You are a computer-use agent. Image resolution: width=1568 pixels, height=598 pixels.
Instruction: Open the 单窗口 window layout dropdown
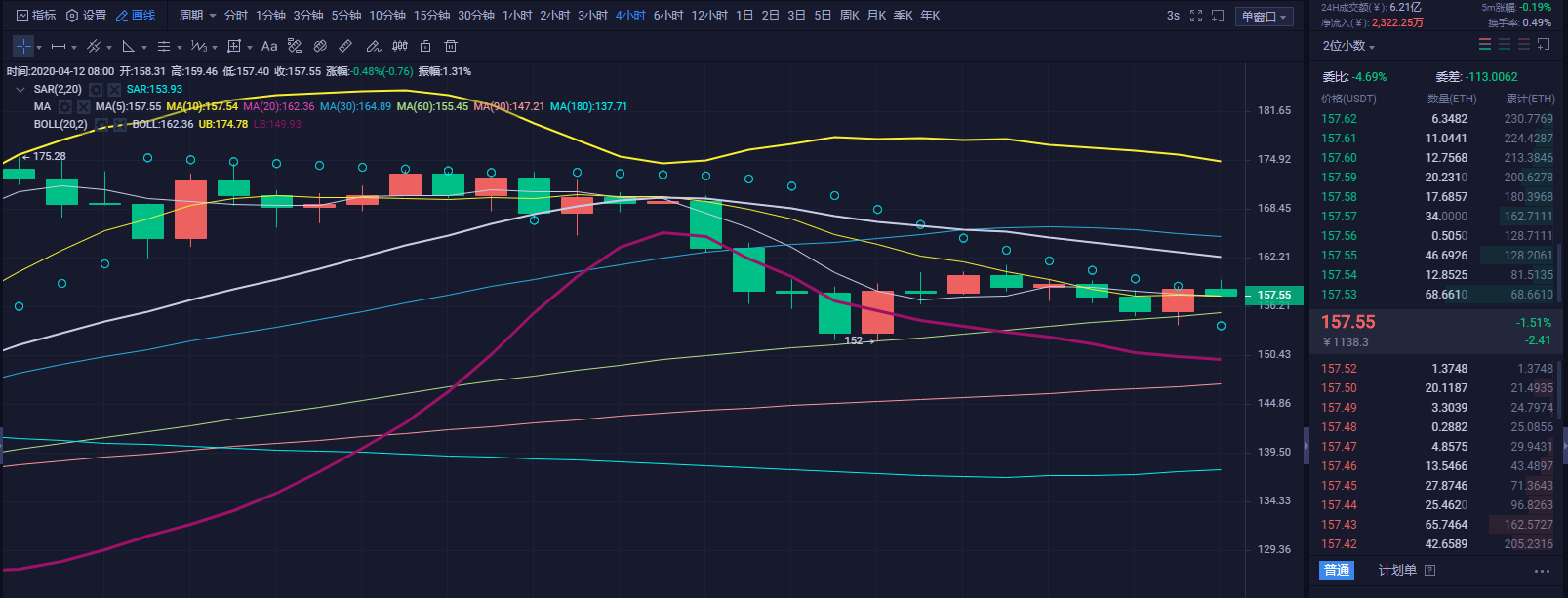tap(1264, 17)
